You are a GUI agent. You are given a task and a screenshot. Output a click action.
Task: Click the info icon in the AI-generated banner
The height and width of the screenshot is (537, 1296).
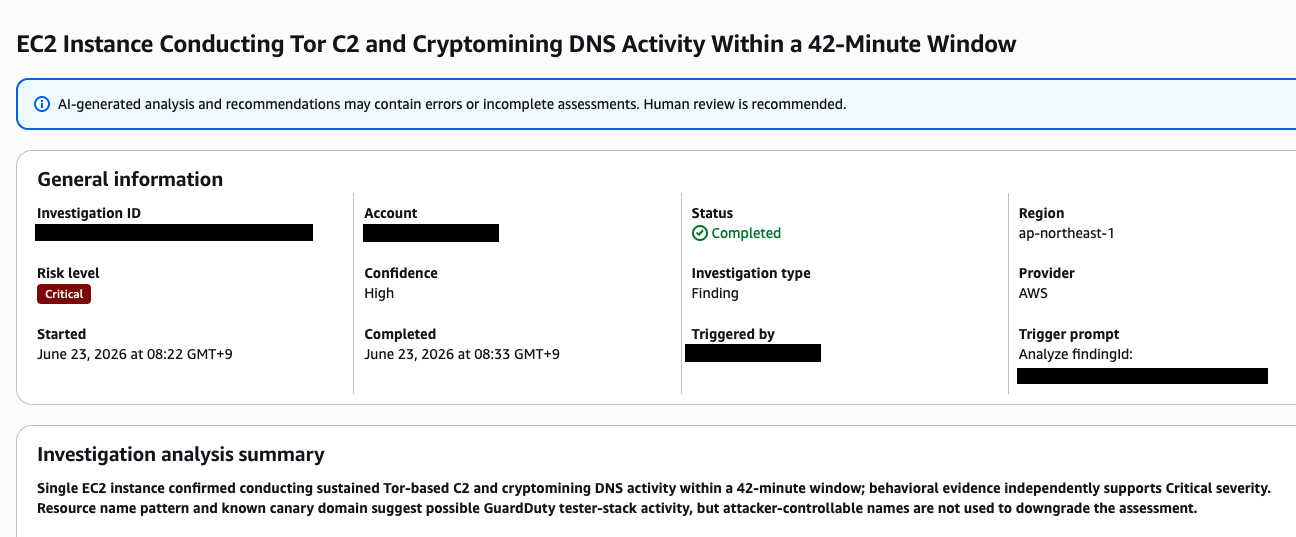click(42, 104)
